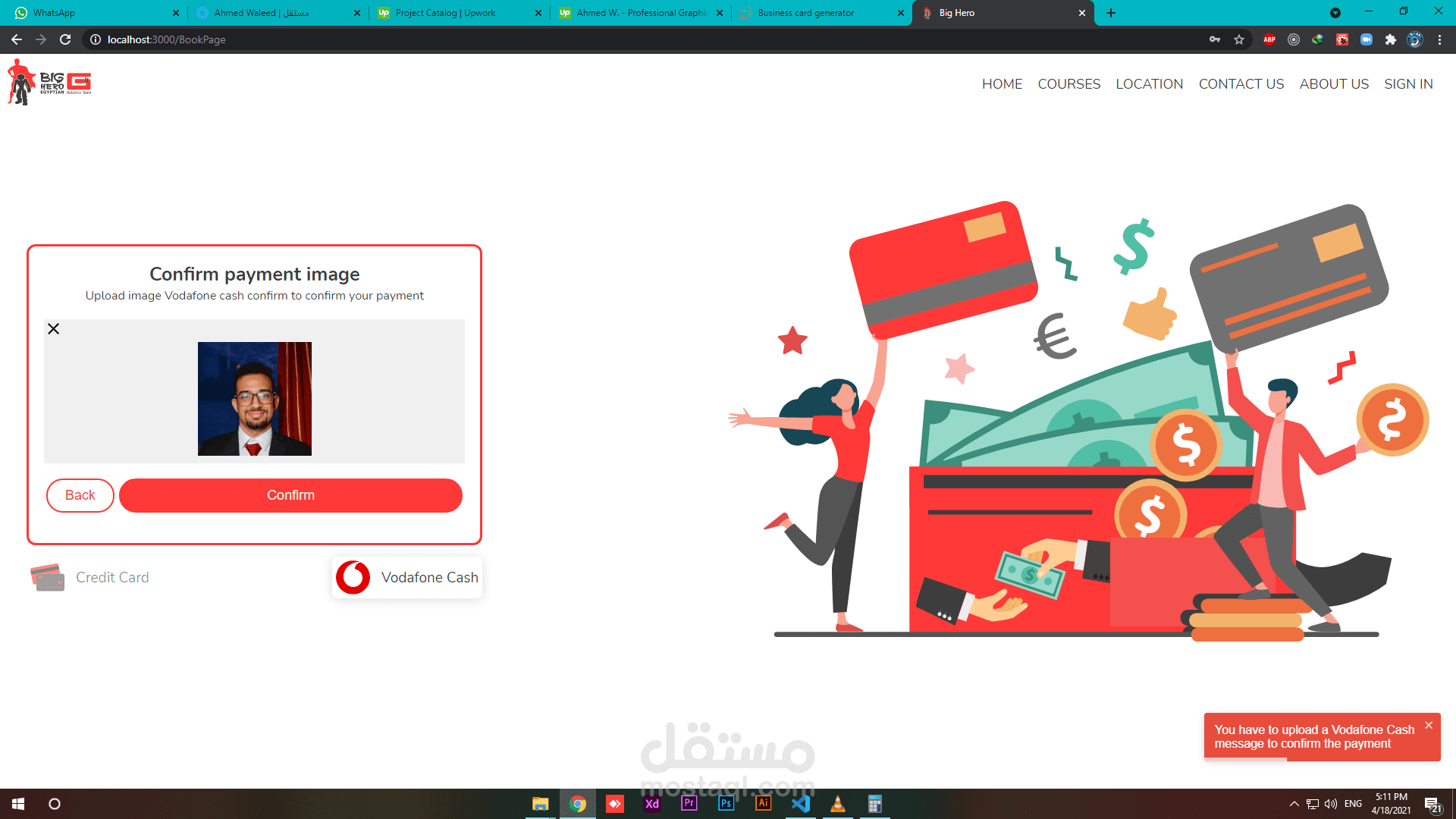Open Chrome's three-dot menu
The height and width of the screenshot is (819, 1456).
[1439, 39]
